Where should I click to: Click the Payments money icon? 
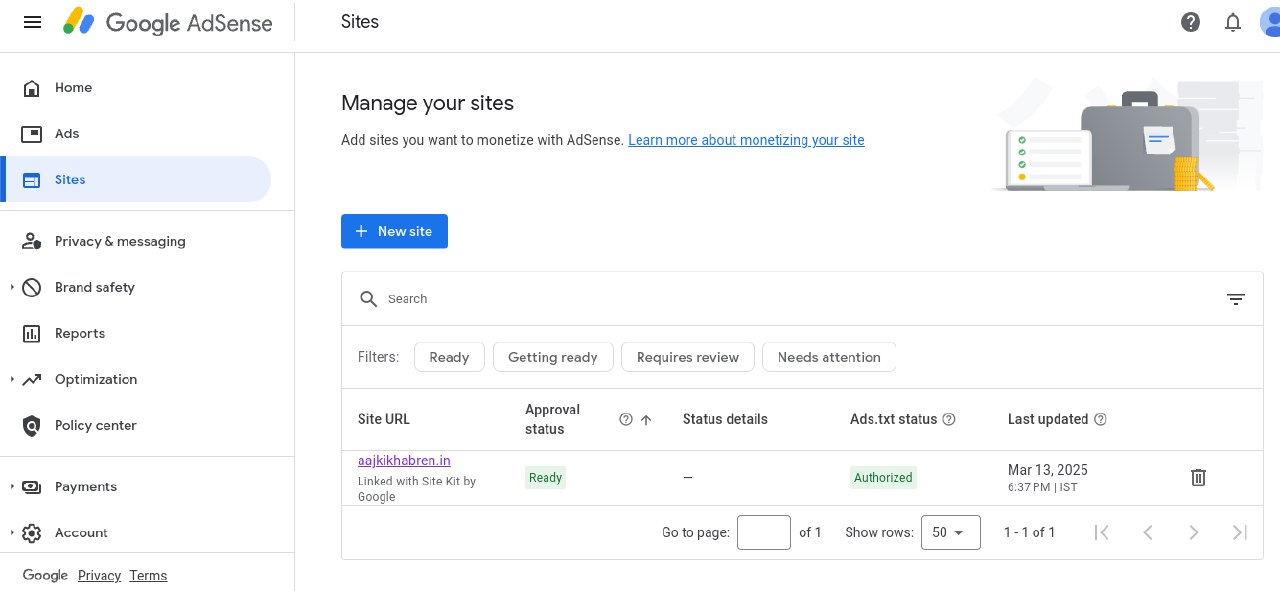(32, 487)
